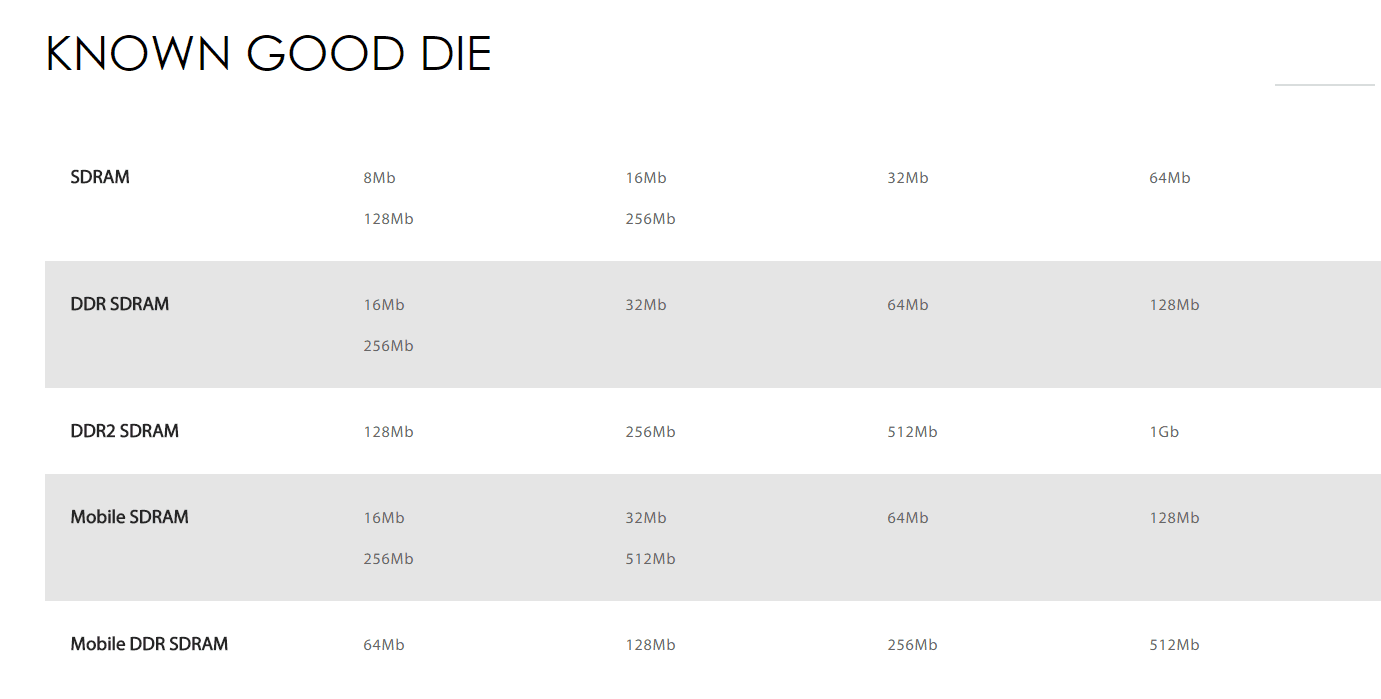Open SDRAM 64Mb density link
This screenshot has height=699, width=1381.
tap(1169, 178)
